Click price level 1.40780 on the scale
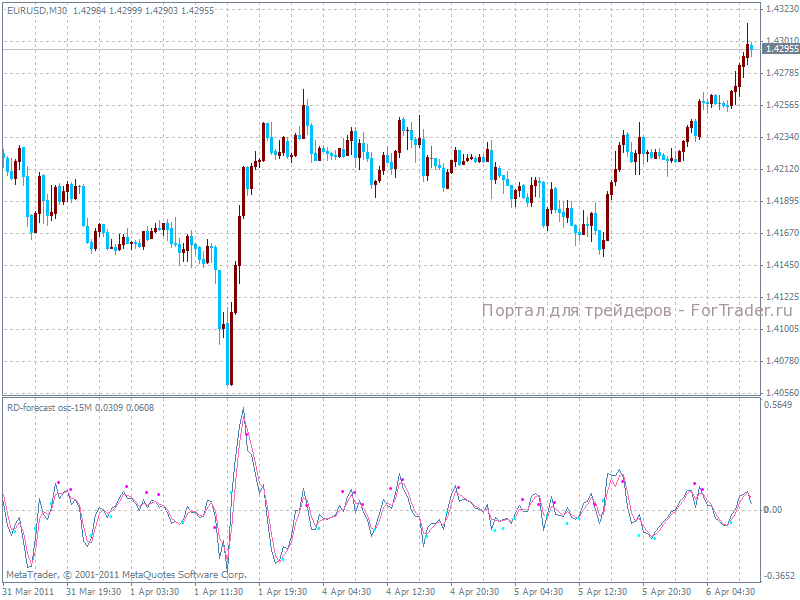The width and height of the screenshot is (800, 600). (x=782, y=361)
